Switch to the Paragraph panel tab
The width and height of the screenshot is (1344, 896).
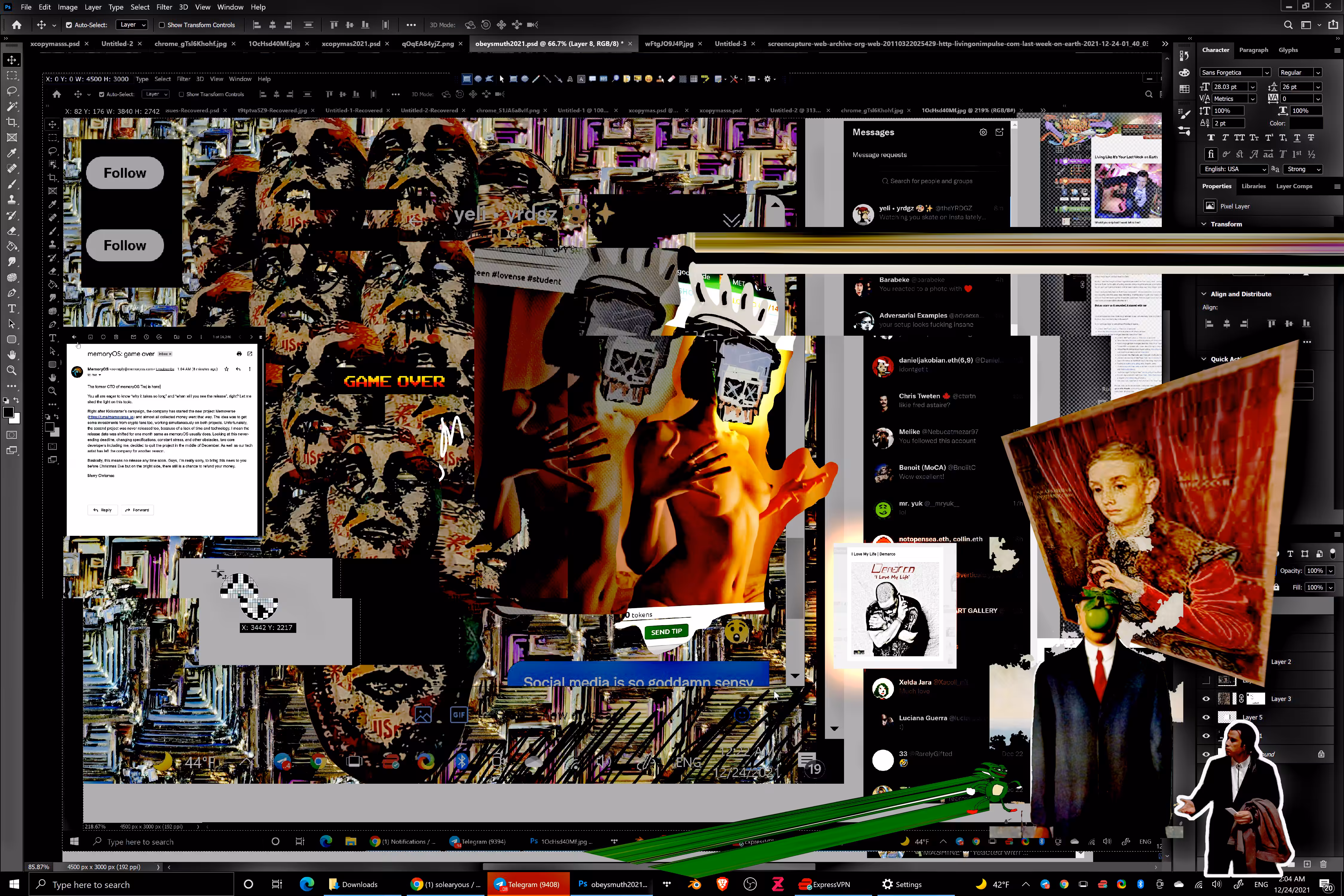point(1253,50)
